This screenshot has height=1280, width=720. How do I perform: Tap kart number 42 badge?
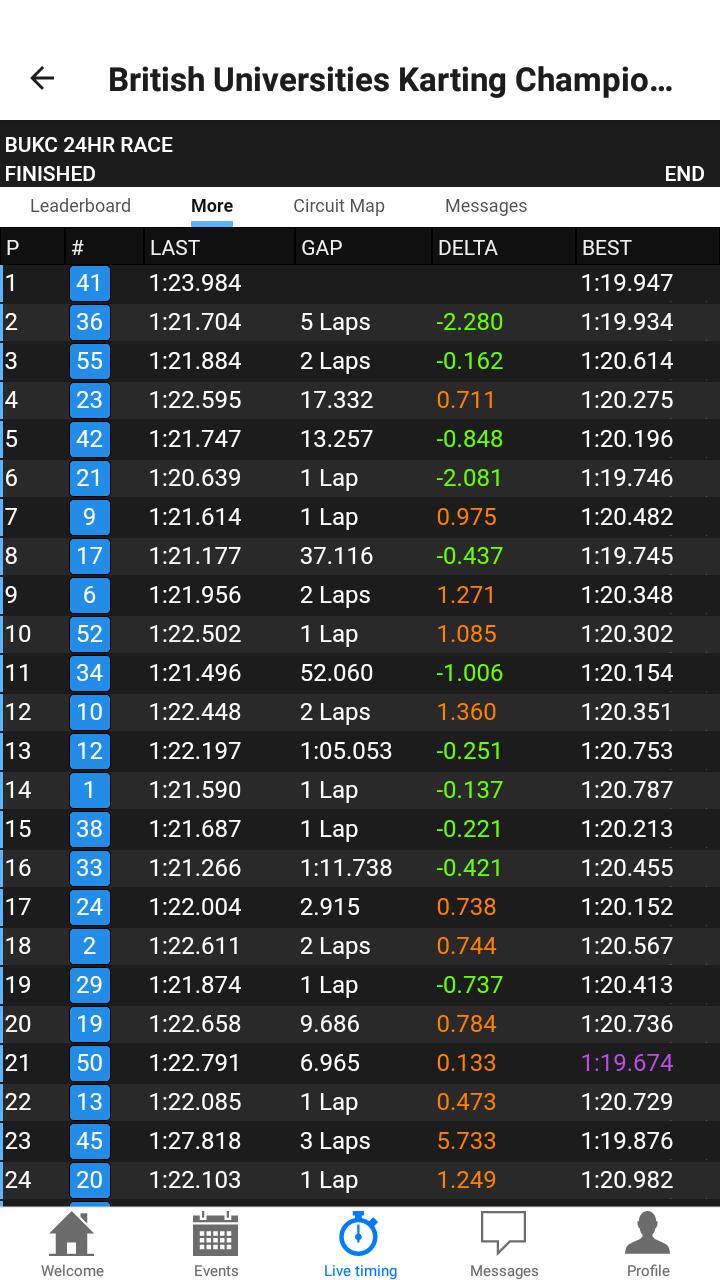click(x=90, y=439)
